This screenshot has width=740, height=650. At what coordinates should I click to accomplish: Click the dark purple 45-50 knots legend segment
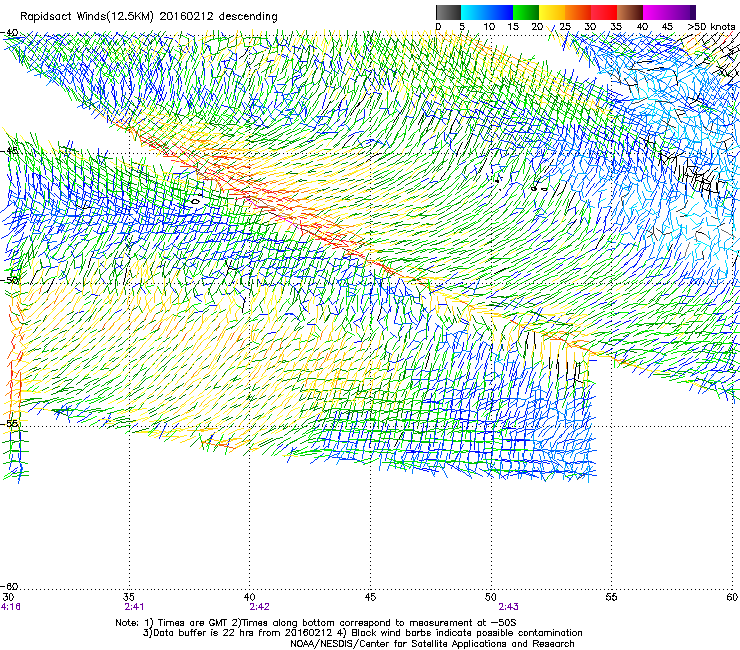click(x=682, y=12)
